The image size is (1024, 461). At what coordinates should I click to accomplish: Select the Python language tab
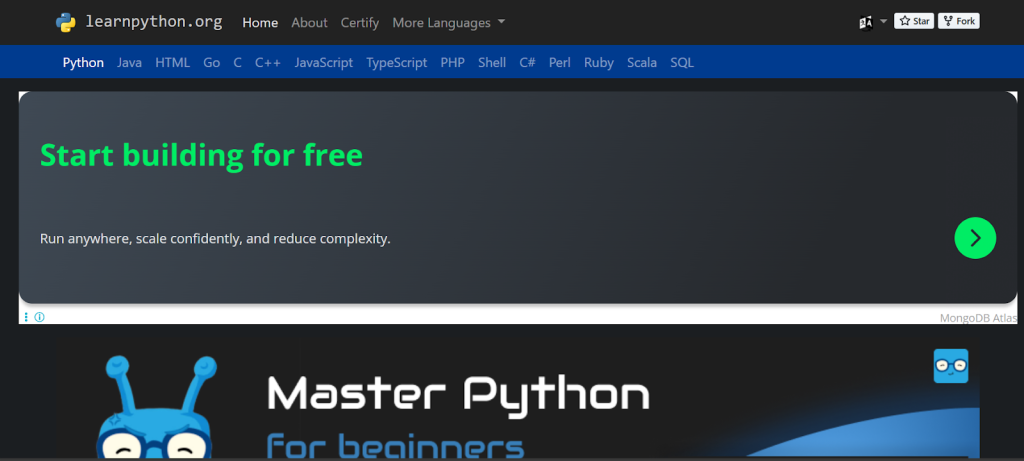tap(83, 62)
